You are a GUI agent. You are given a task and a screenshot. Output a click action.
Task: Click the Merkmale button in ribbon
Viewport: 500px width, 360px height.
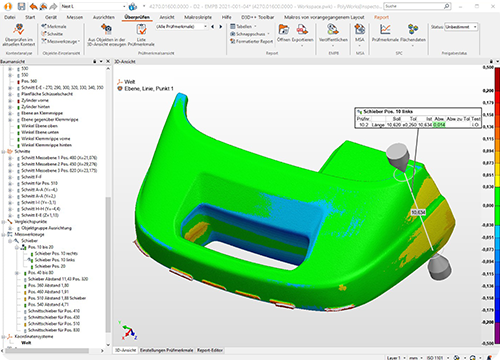[54, 26]
